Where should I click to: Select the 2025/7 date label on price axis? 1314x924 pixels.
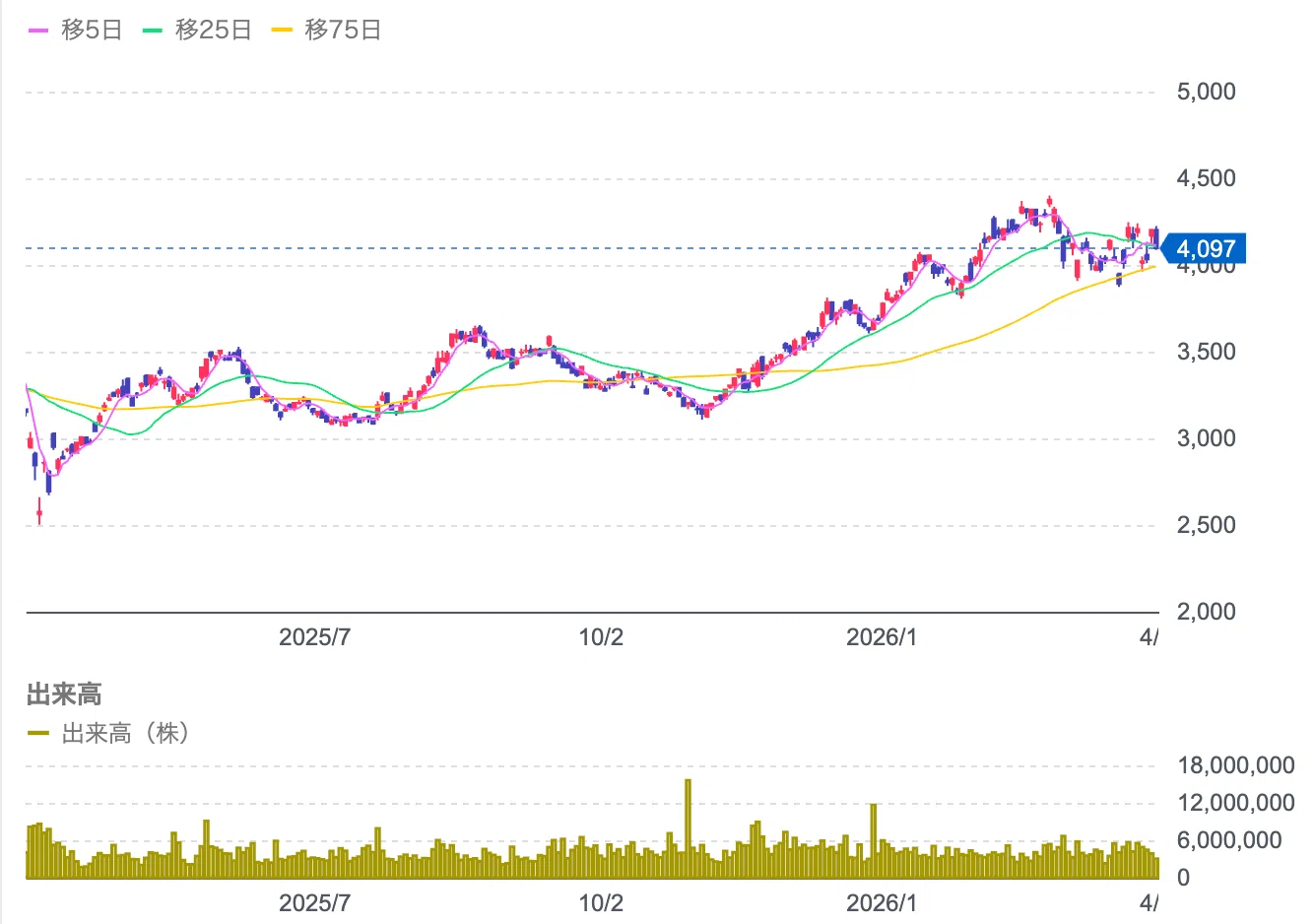(314, 636)
